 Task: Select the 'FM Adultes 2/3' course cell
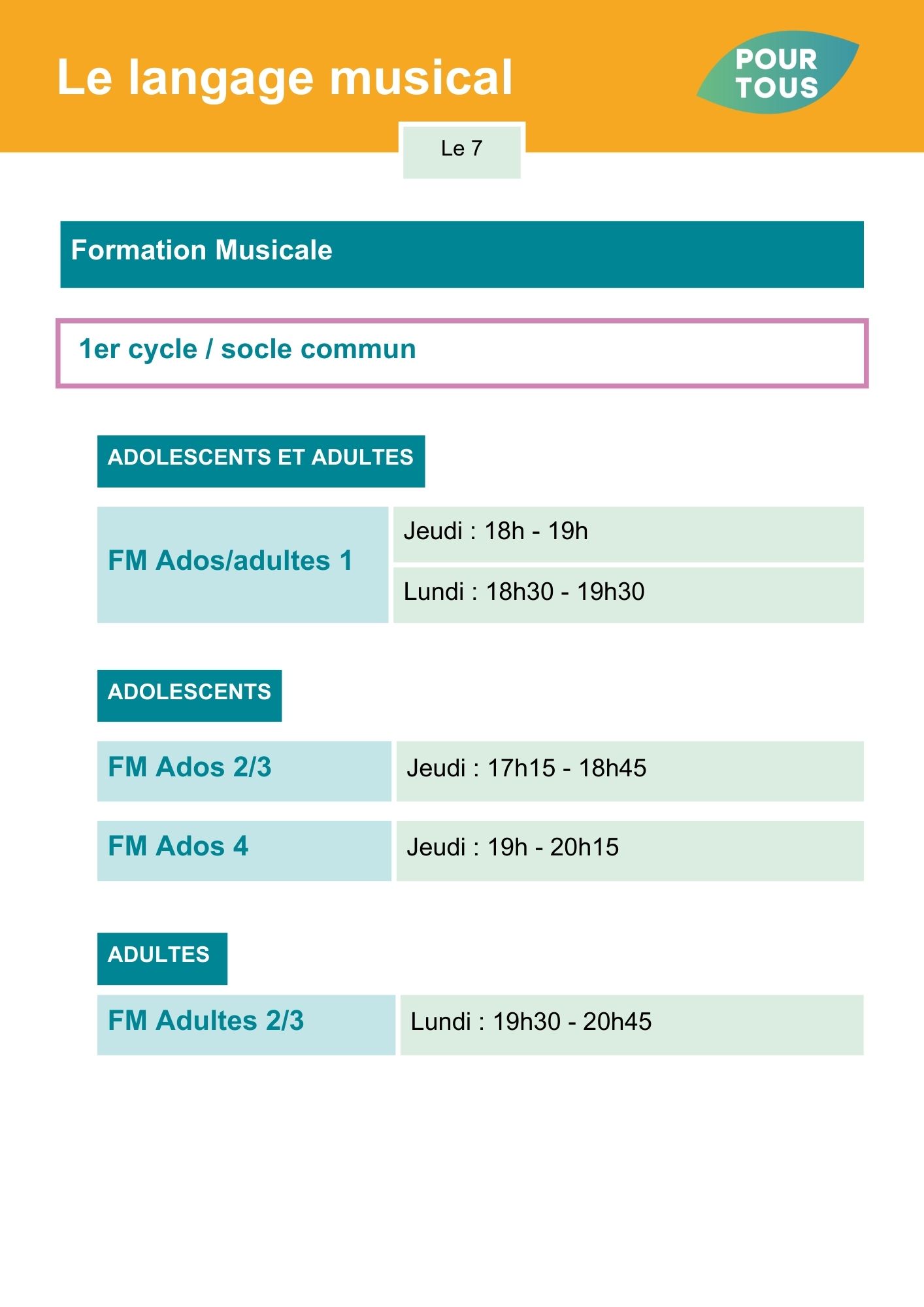click(x=246, y=1025)
